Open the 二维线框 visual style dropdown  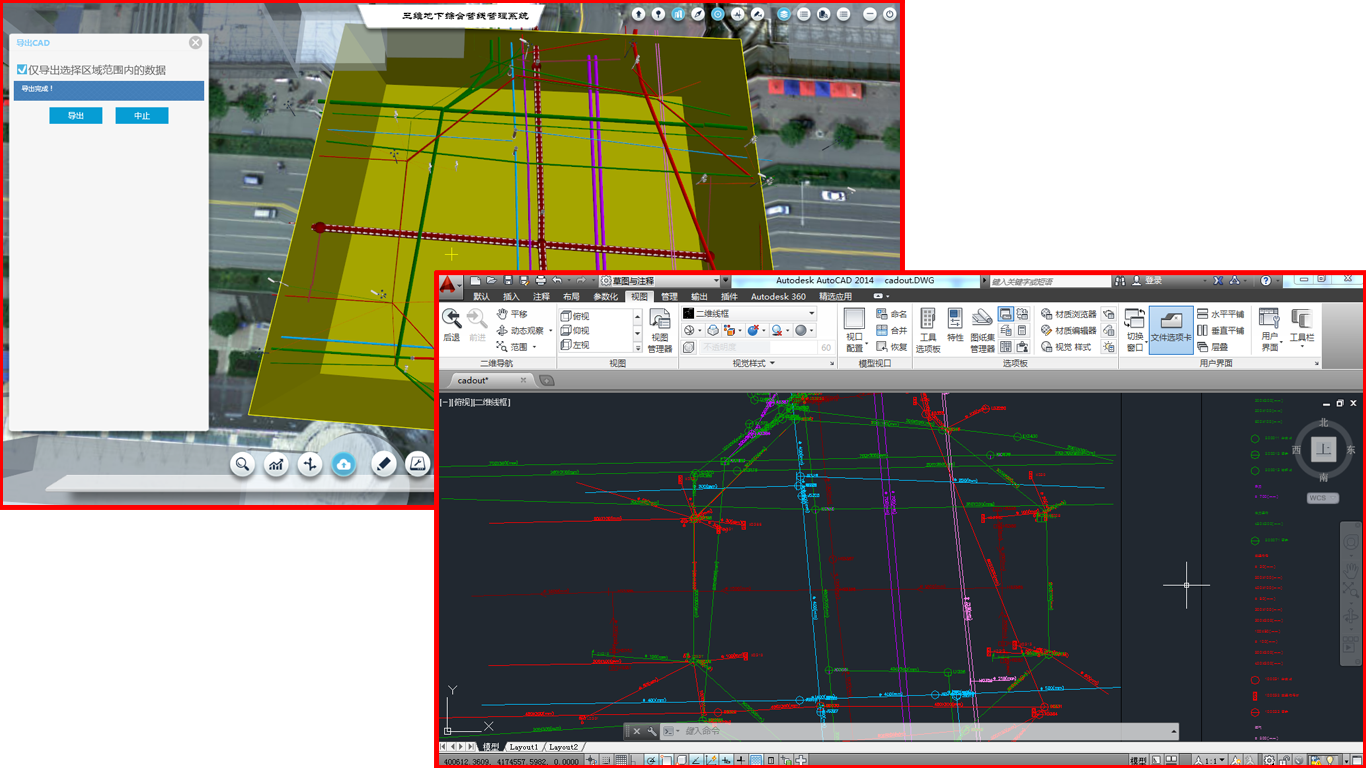tap(749, 314)
